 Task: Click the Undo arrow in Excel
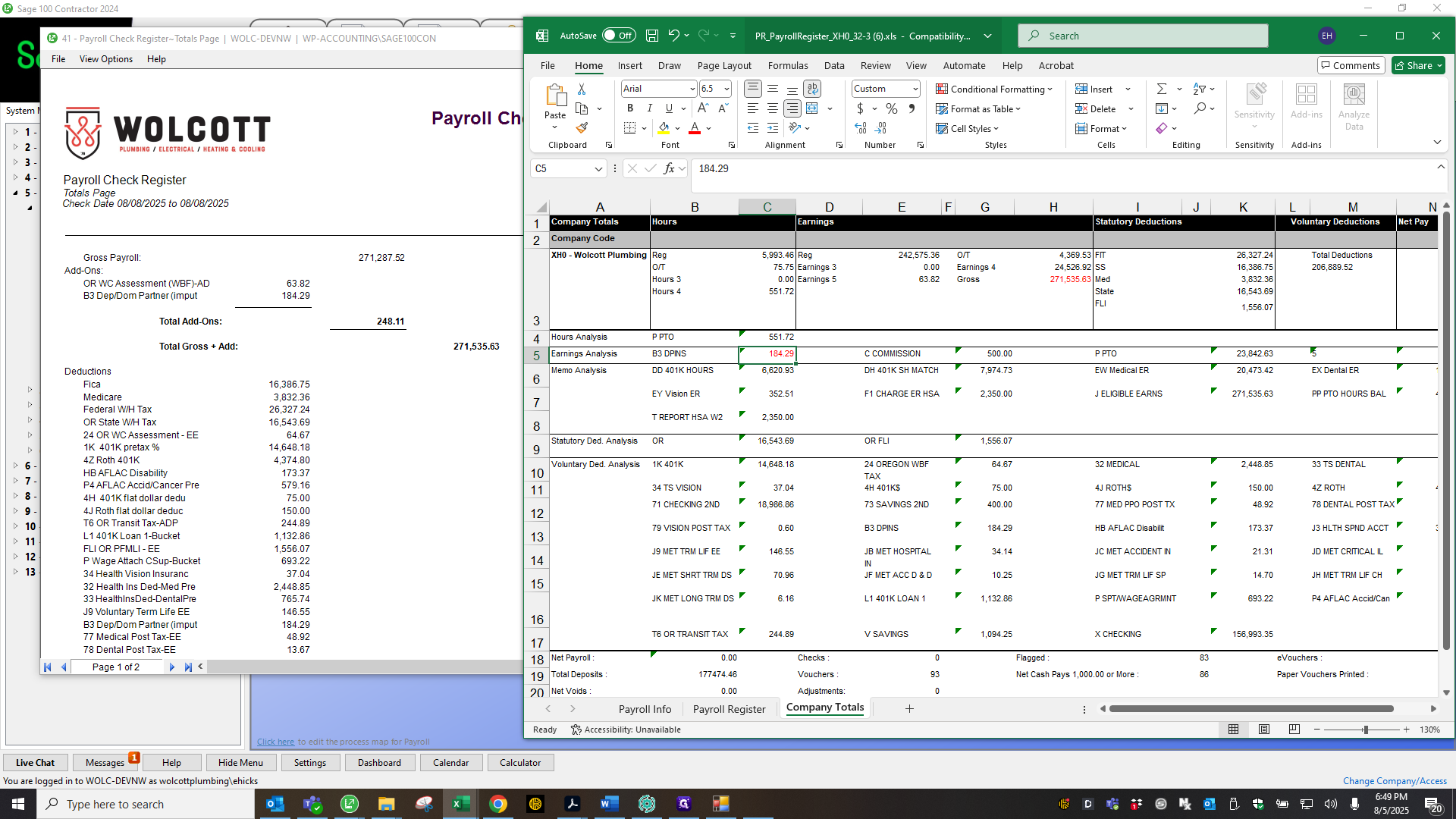click(x=673, y=36)
